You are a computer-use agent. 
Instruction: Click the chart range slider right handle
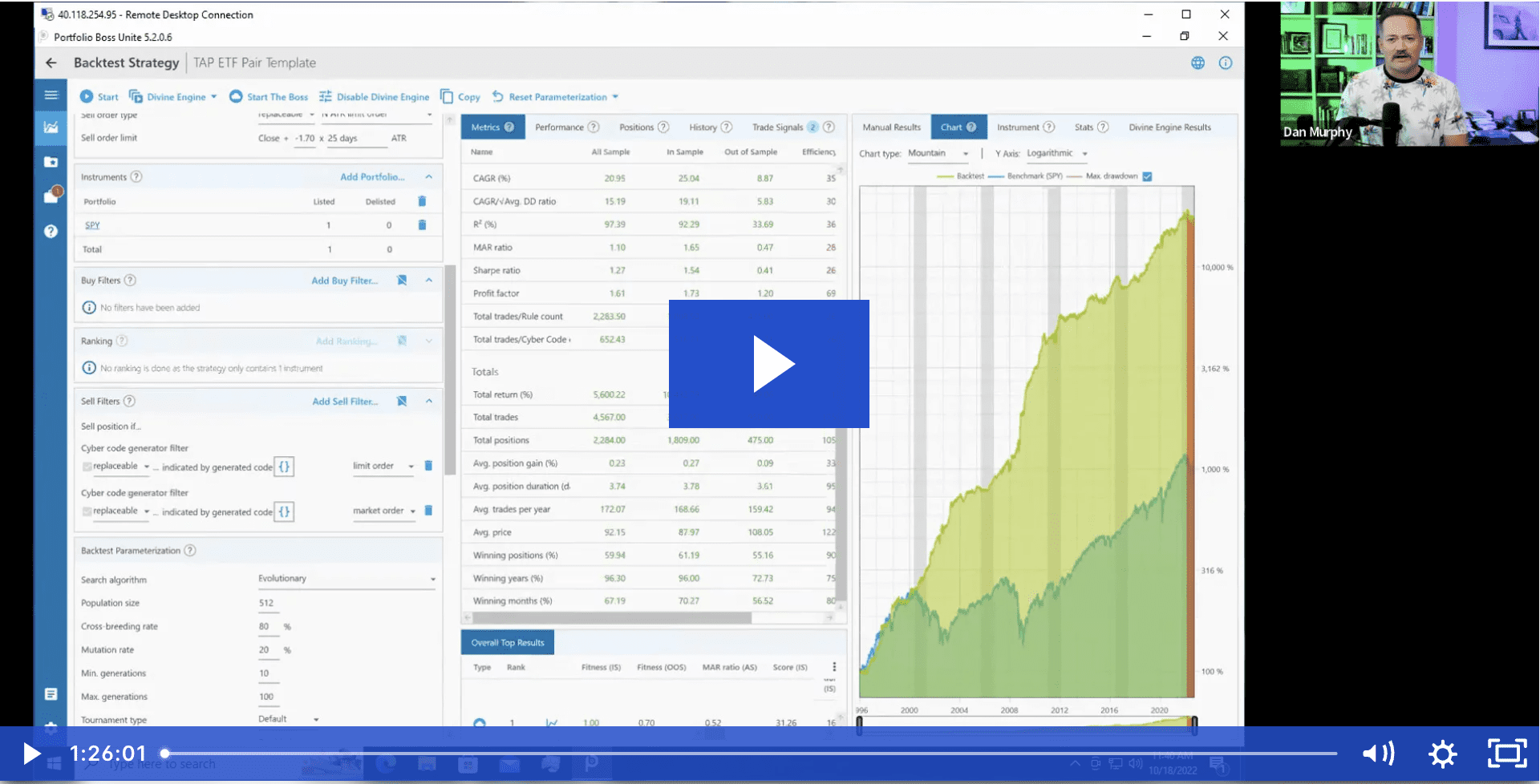click(x=1194, y=725)
